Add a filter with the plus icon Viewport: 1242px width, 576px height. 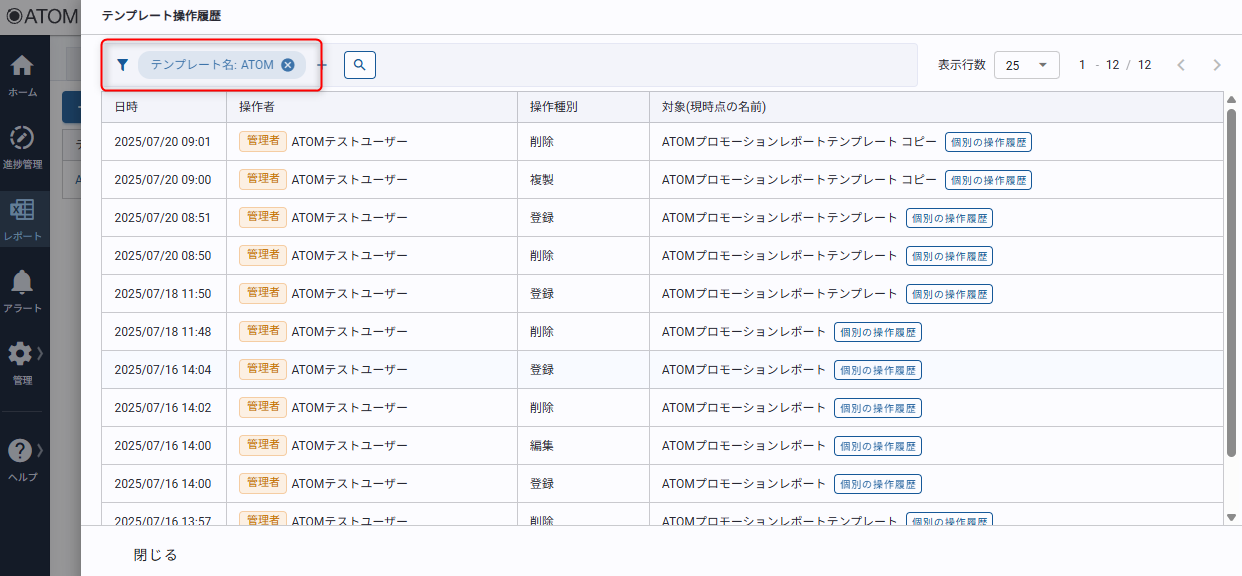322,65
